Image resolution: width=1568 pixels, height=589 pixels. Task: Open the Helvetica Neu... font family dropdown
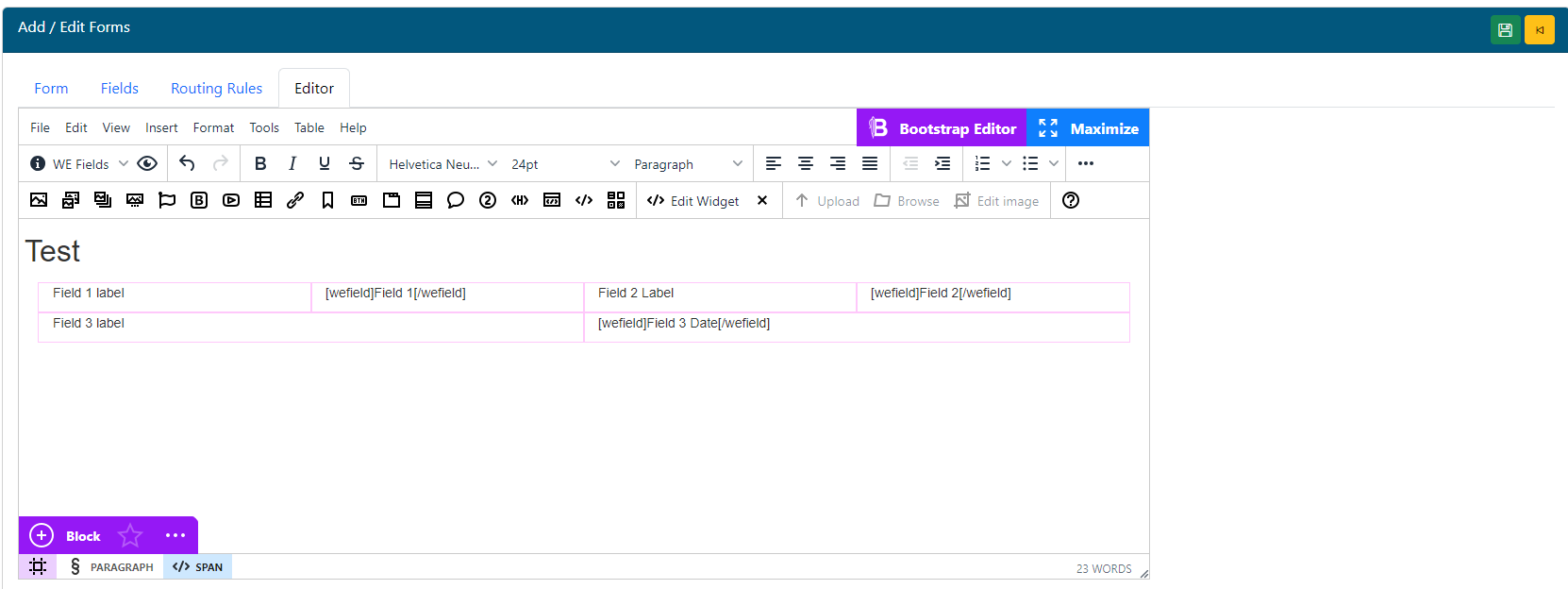coord(442,163)
